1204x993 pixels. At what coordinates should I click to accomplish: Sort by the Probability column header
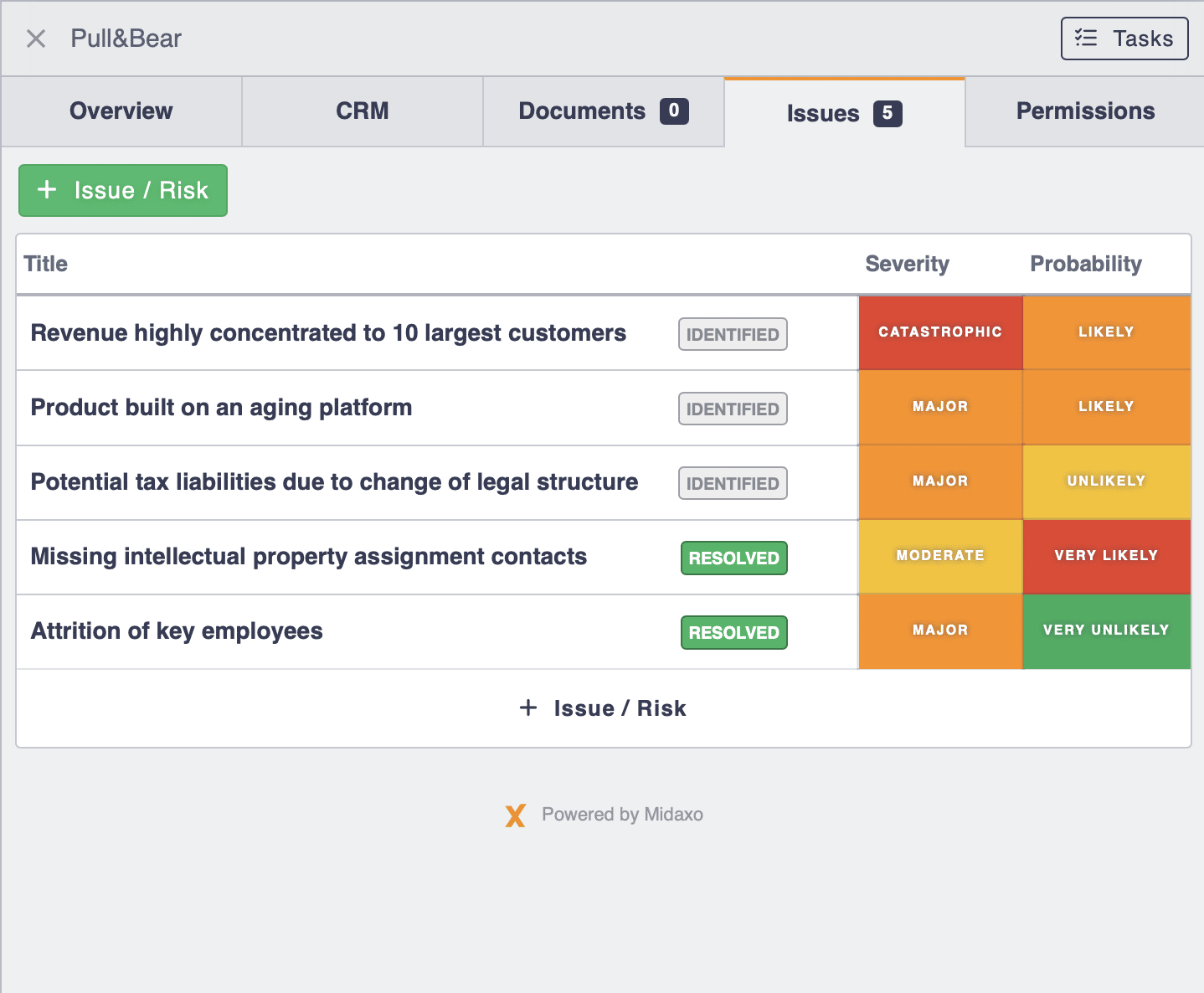[1086, 264]
